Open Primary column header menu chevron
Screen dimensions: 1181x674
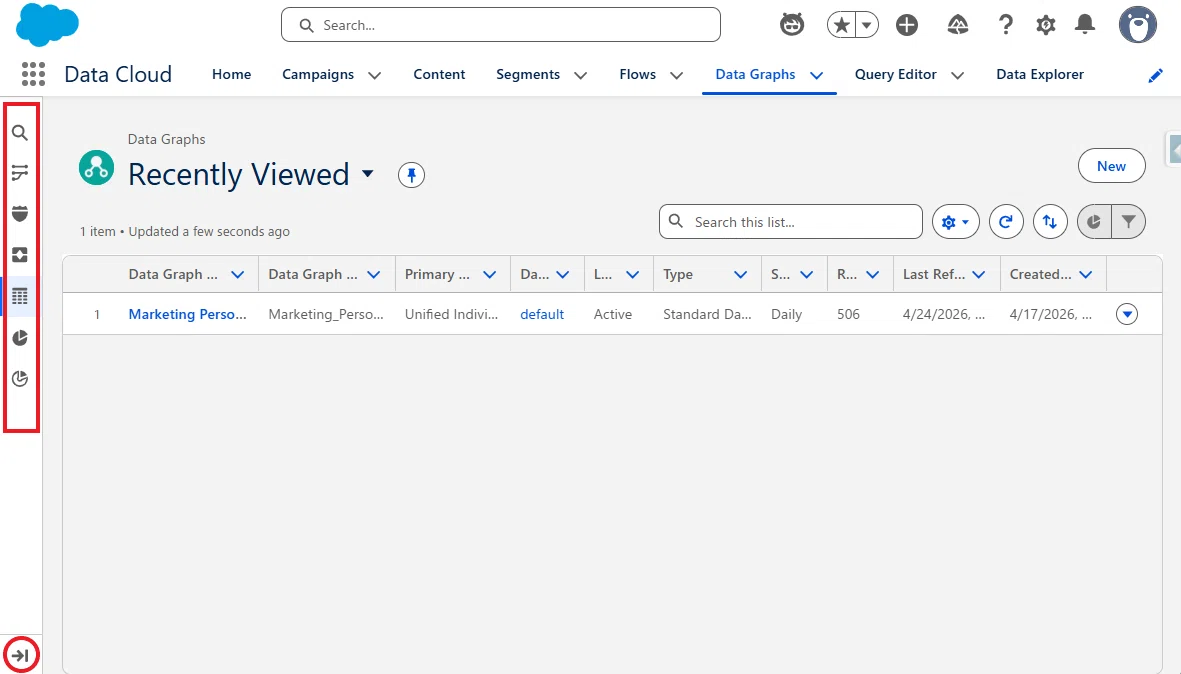[x=490, y=275]
